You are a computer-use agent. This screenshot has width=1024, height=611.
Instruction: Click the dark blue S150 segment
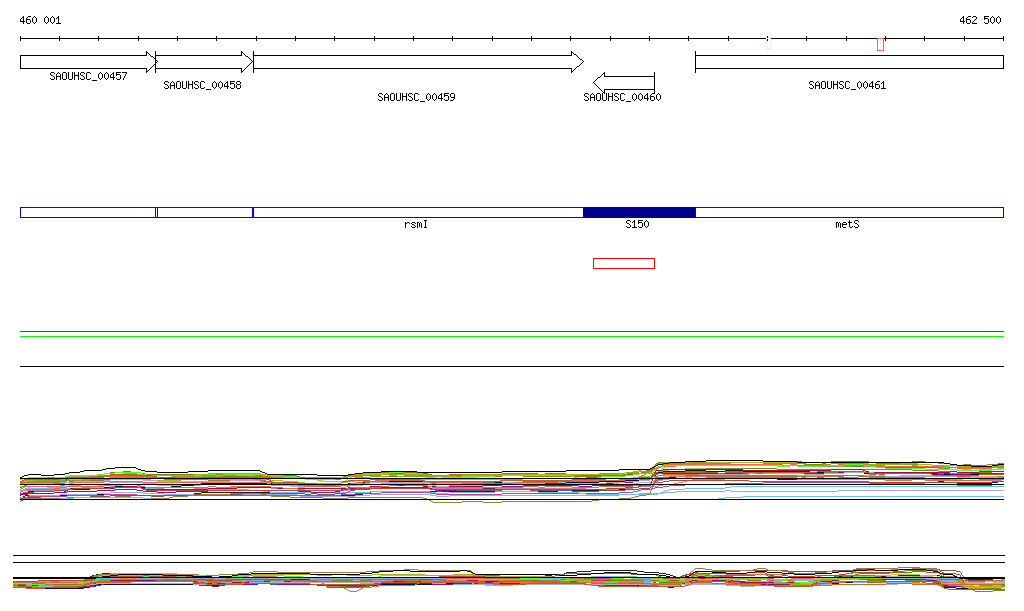coord(639,212)
